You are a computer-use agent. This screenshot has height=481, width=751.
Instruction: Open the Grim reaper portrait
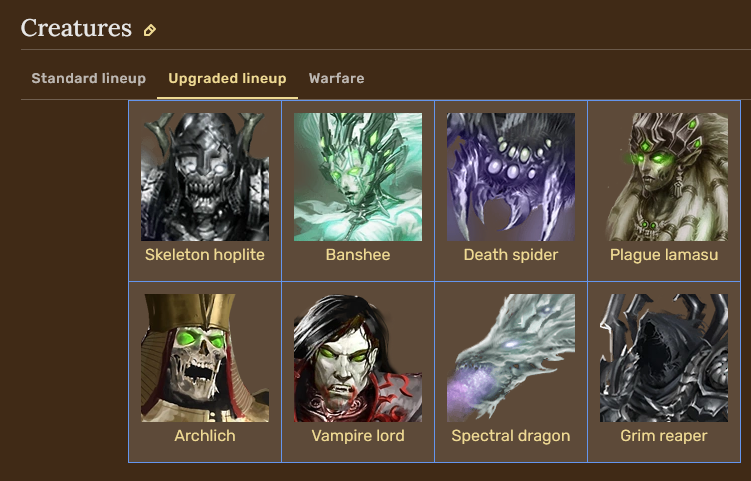664,358
